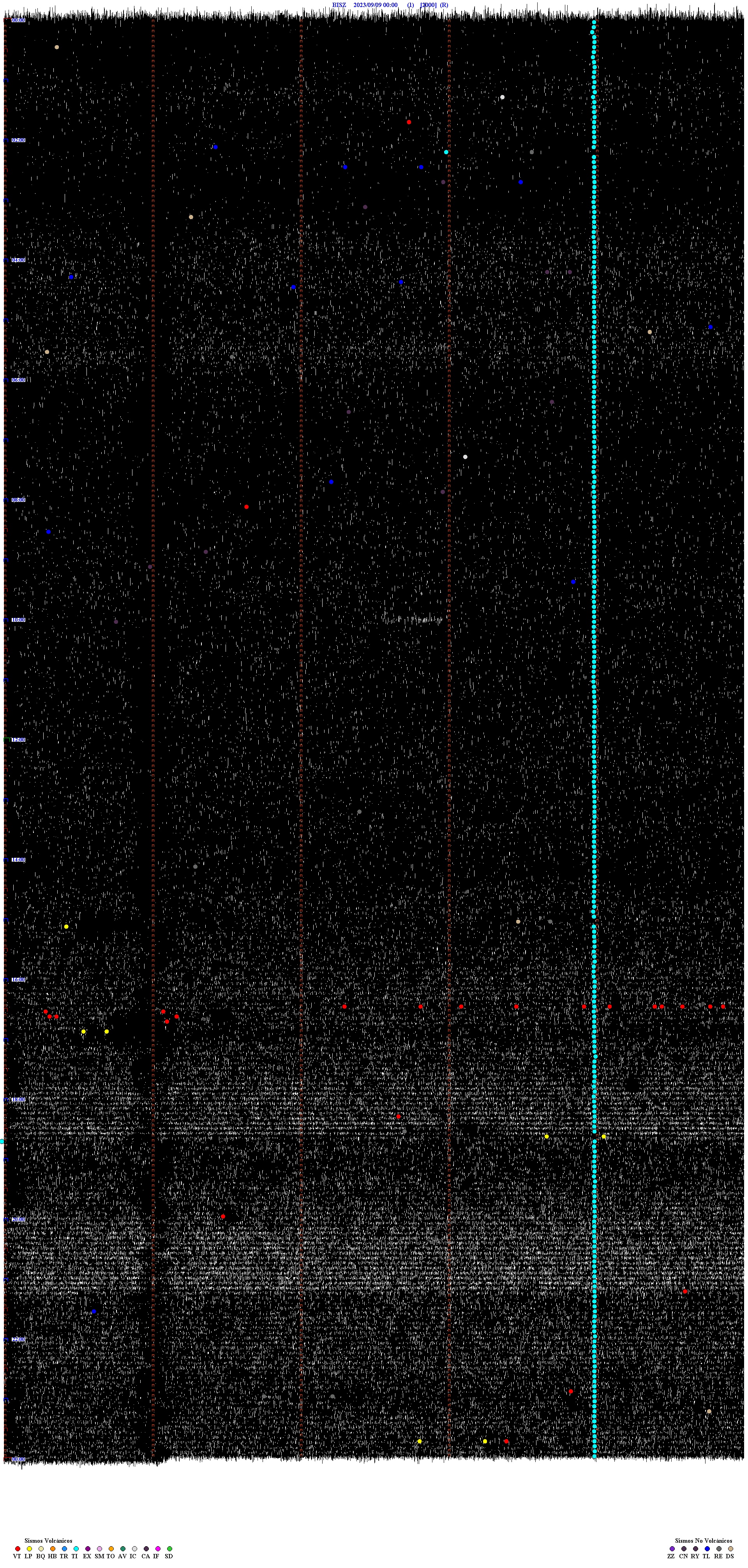Pick the magenta IF legend swatch
Screen dimensions: 748x1568
(158, 1549)
